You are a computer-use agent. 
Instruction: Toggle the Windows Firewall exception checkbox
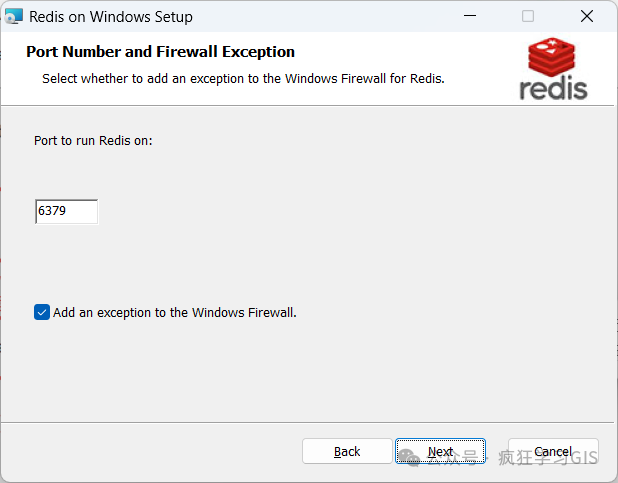[x=42, y=312]
